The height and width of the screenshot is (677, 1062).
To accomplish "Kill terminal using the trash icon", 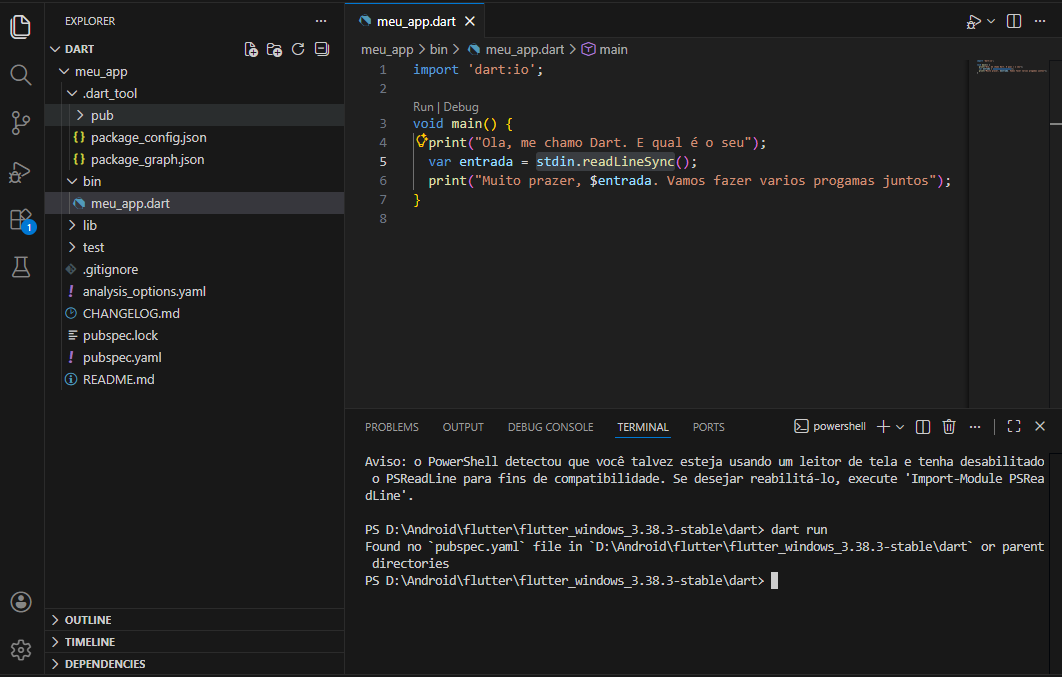I will pos(949,427).
